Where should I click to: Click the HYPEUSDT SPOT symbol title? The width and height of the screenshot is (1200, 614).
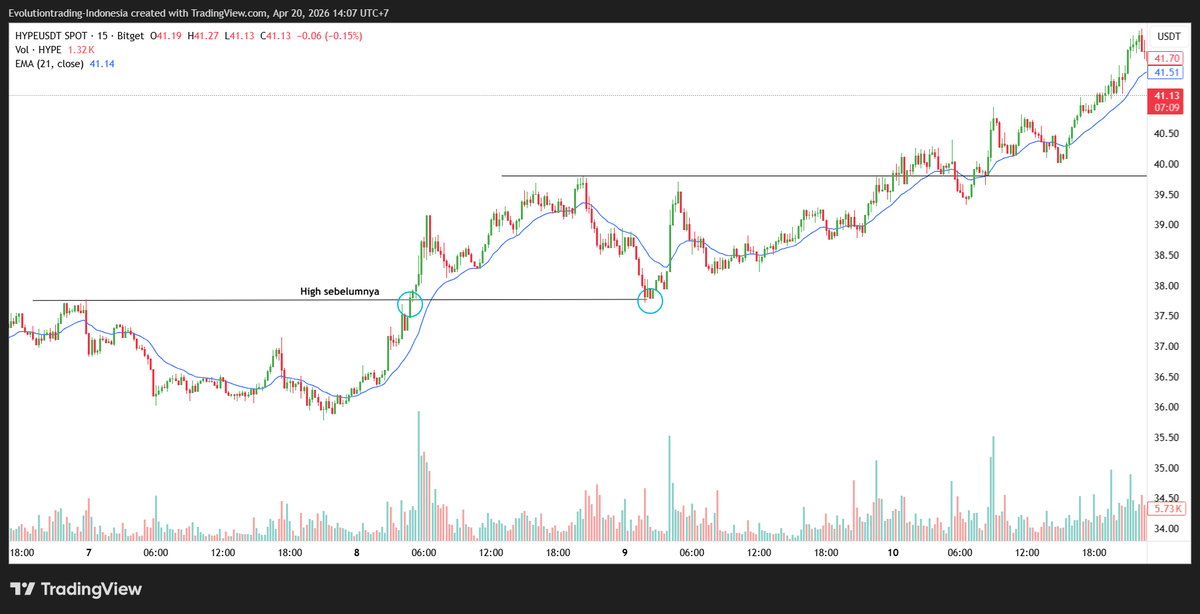coord(53,36)
